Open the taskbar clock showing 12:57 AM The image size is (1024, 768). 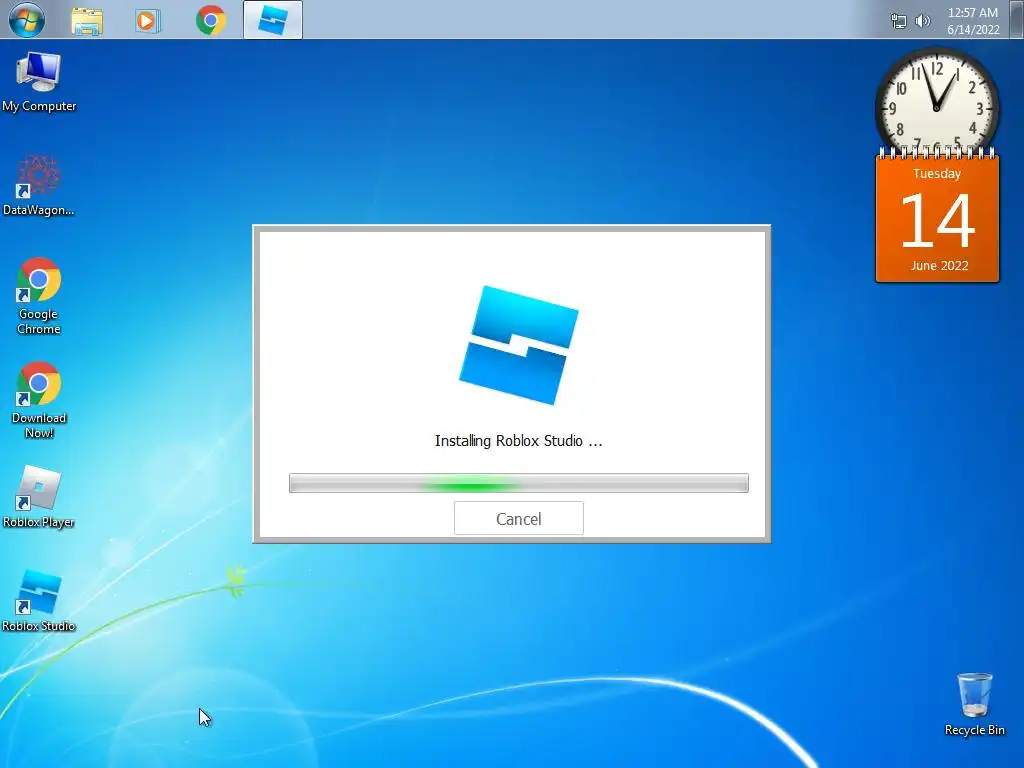[972, 12]
